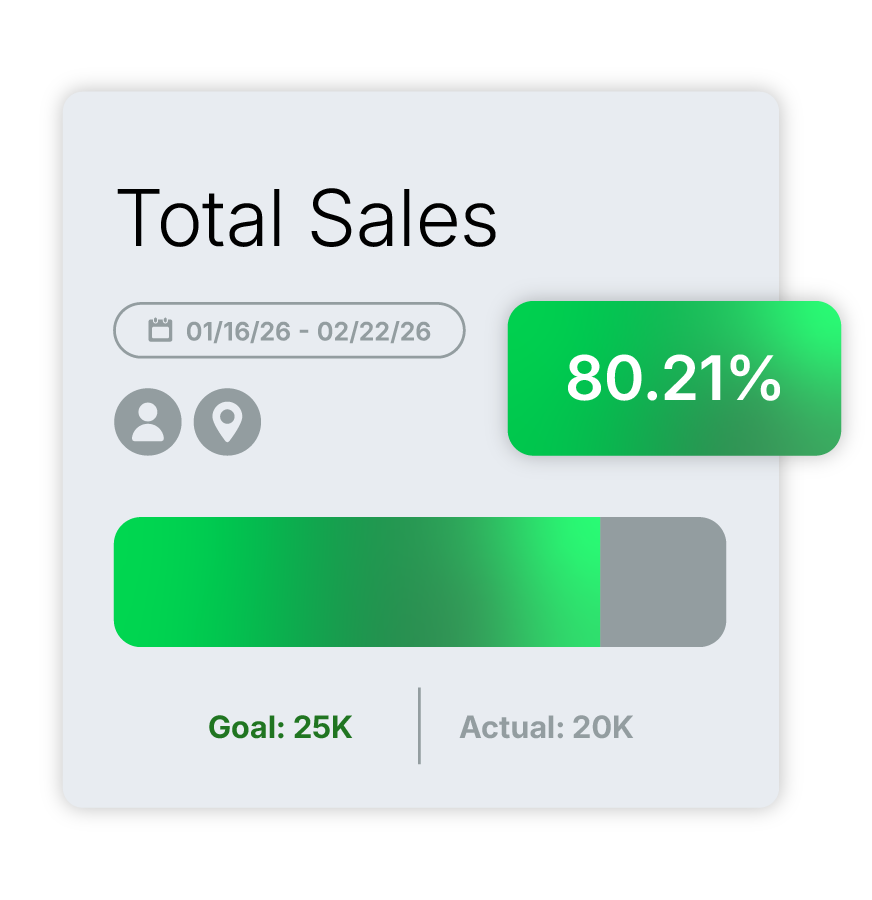This screenshot has height=900, width=872.
Task: Click the user profile filter icon
Action: tap(148, 422)
